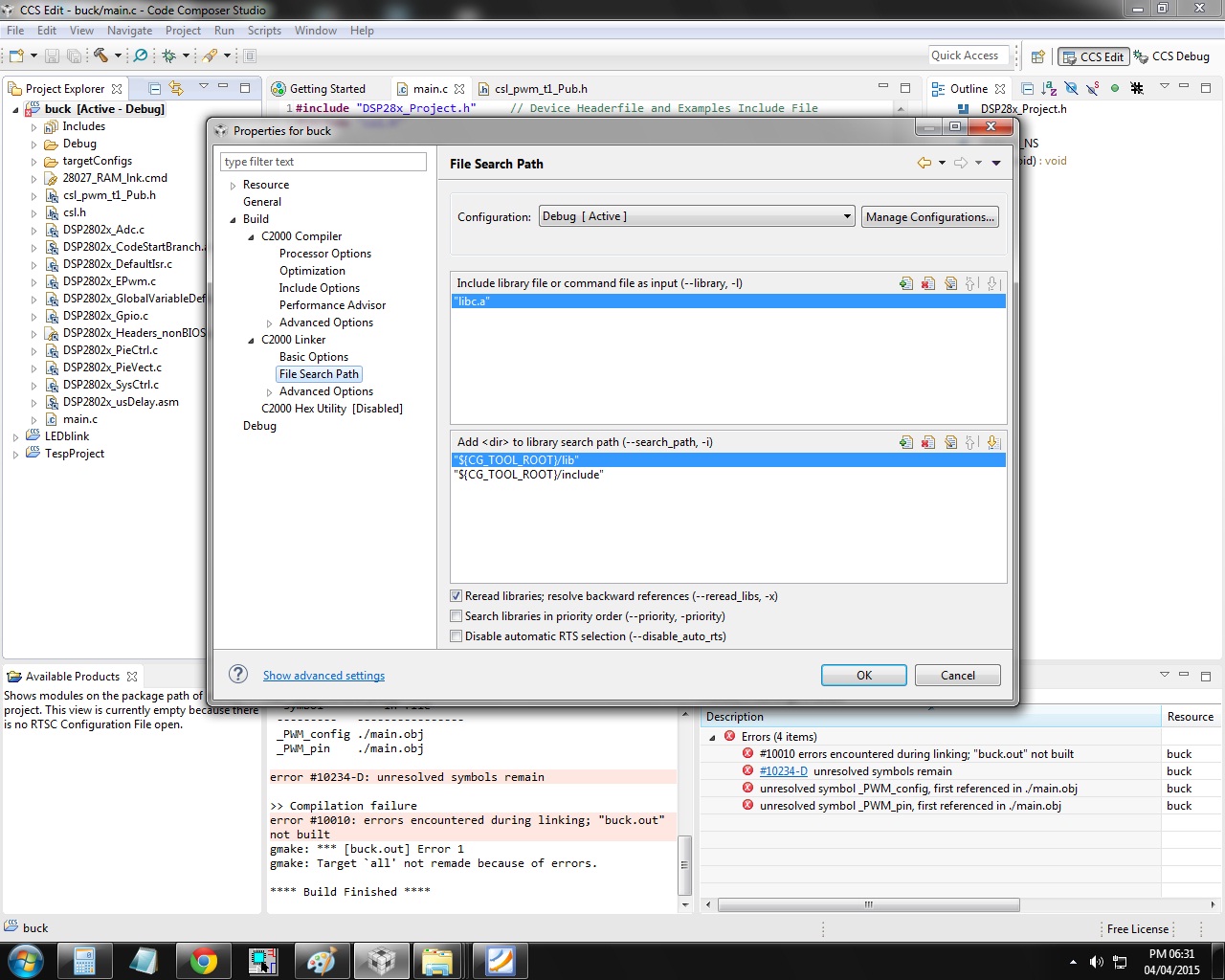
Task: Hide fields in the Outline view
Action: click(x=1071, y=88)
